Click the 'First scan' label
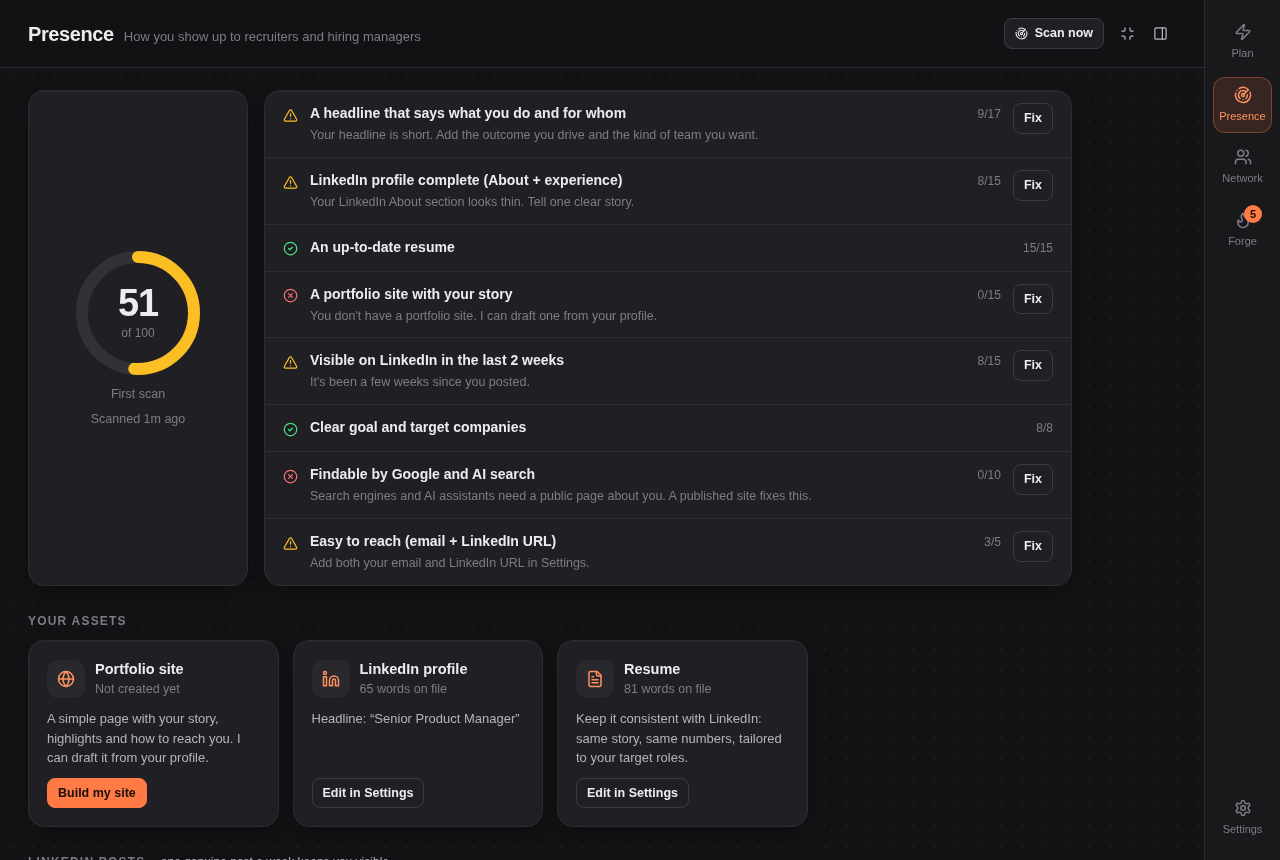The height and width of the screenshot is (860, 1280). (x=138, y=394)
